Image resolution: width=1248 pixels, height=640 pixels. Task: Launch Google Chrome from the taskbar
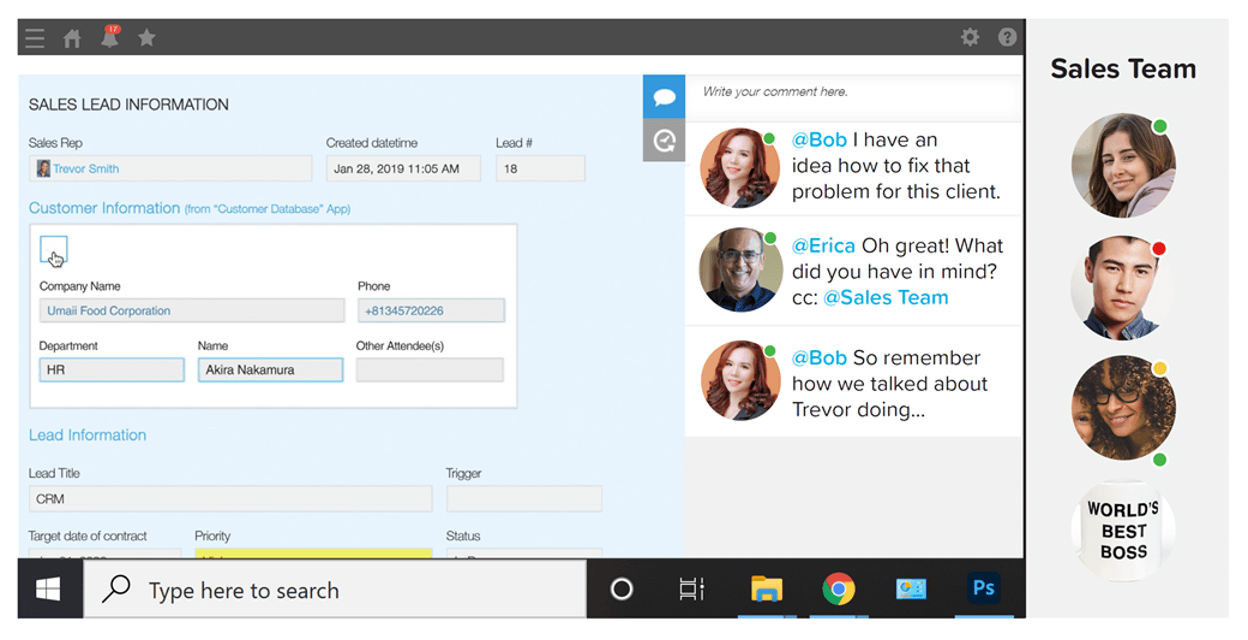(838, 589)
